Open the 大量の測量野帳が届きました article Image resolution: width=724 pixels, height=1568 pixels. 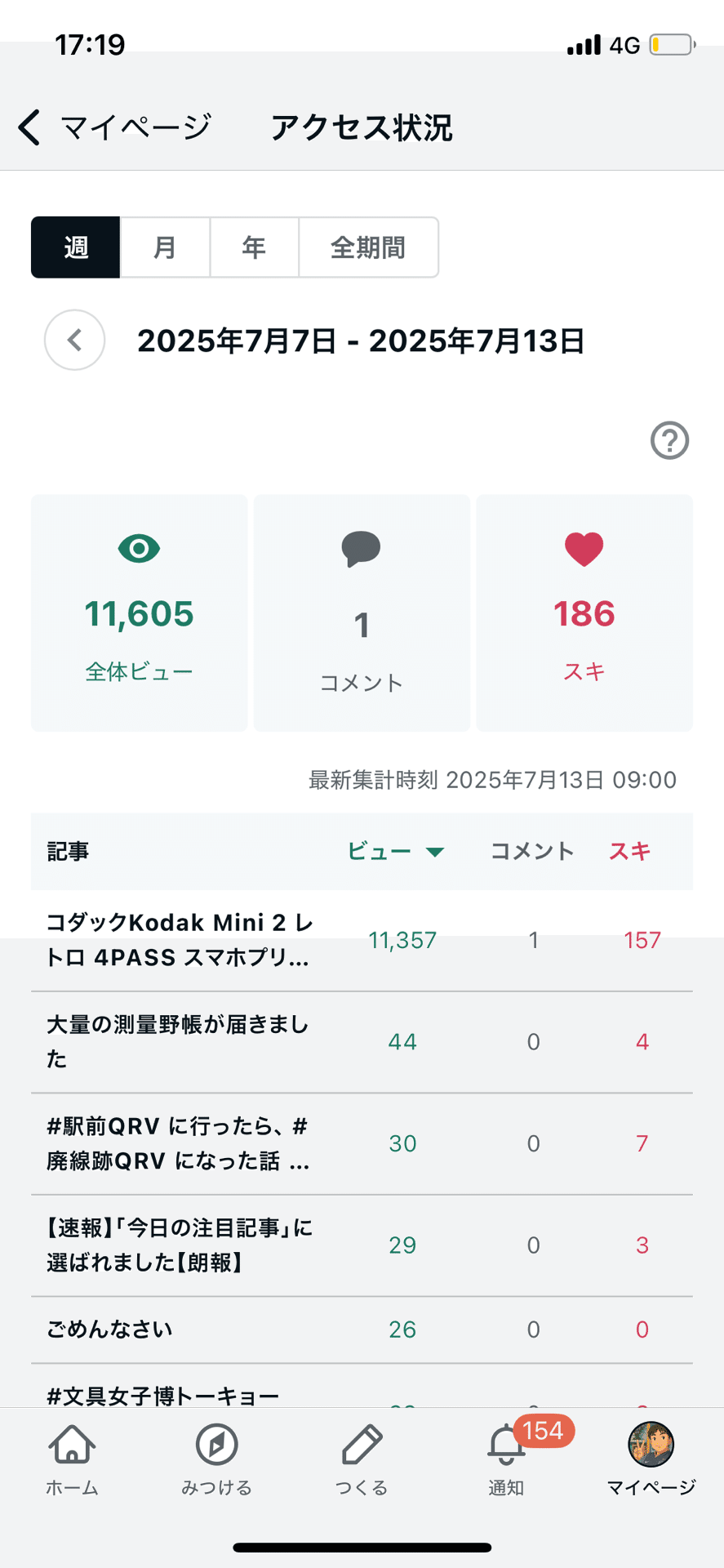point(178,1041)
